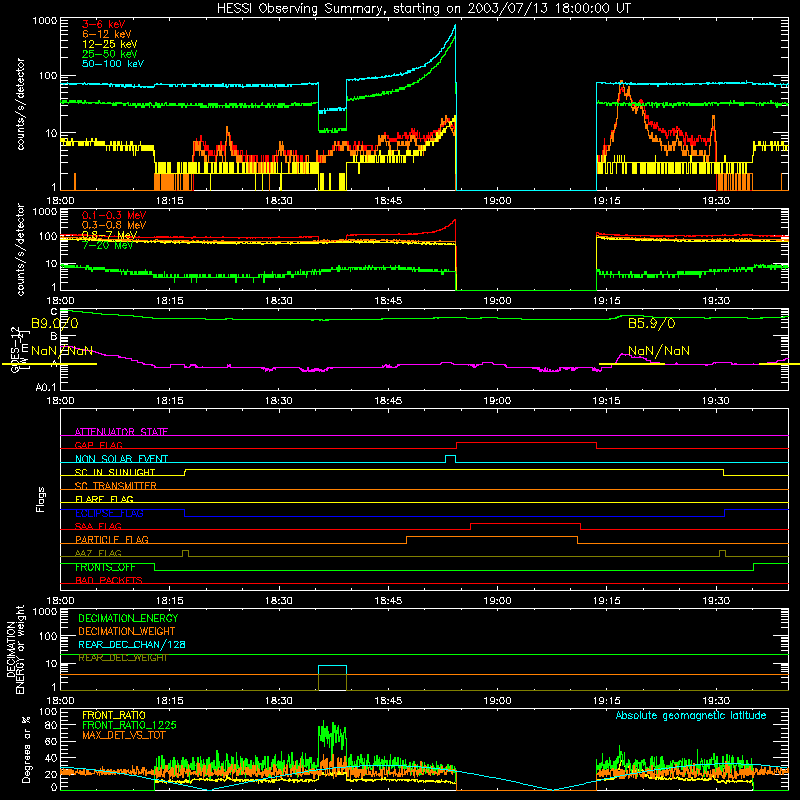800x800 pixels.
Task: Click the FRONT_RATIO_1225 legend label
Action: (x=129, y=726)
